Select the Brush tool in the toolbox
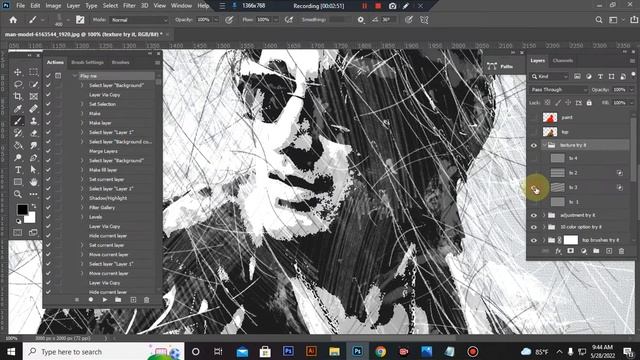 click(x=18, y=121)
